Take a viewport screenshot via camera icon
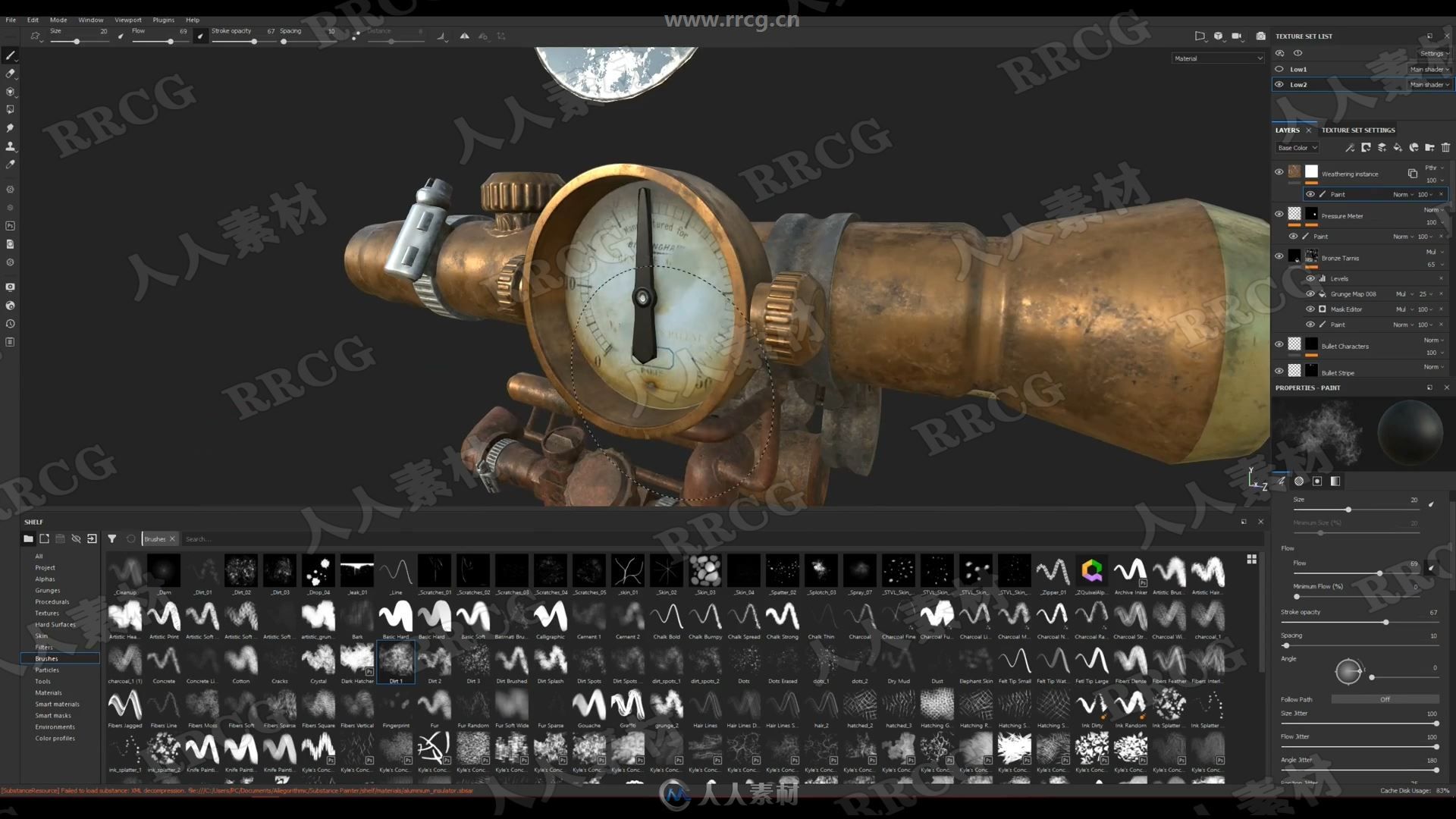 click(x=1260, y=36)
